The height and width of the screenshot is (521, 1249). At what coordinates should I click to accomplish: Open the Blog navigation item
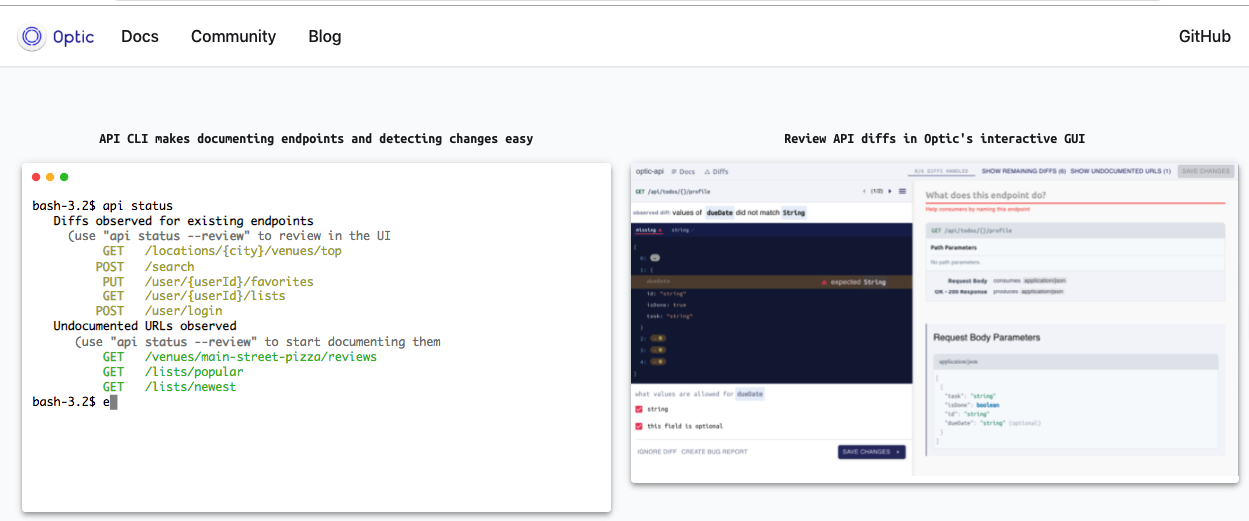pos(325,36)
